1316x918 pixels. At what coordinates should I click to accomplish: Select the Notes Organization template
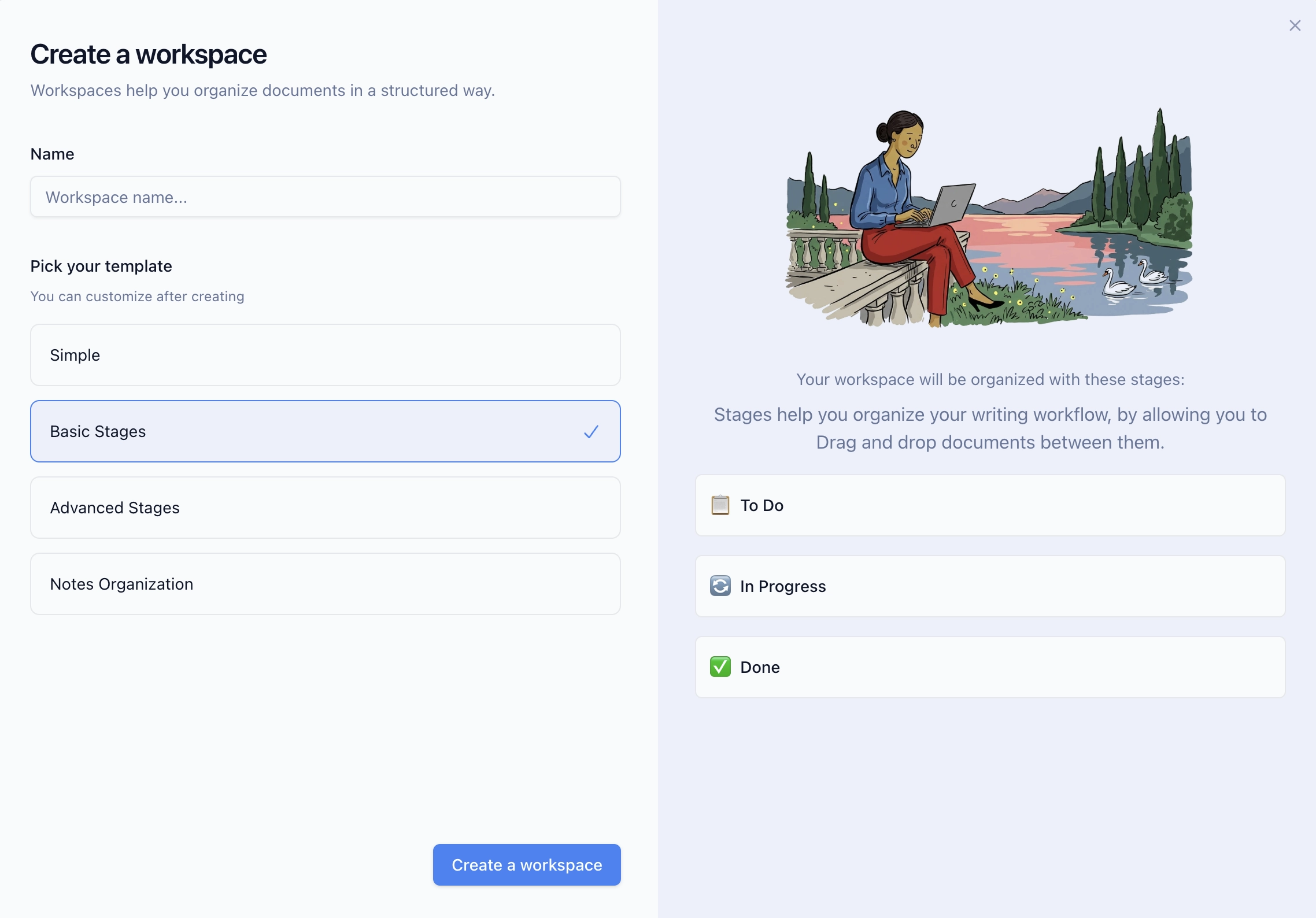coord(325,584)
